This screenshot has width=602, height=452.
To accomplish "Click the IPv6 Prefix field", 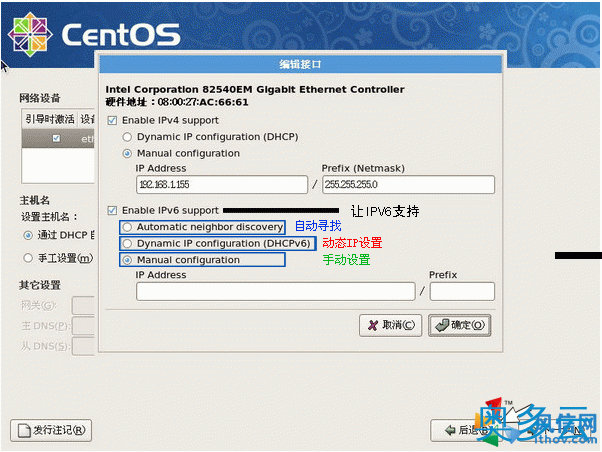I will click(x=462, y=291).
